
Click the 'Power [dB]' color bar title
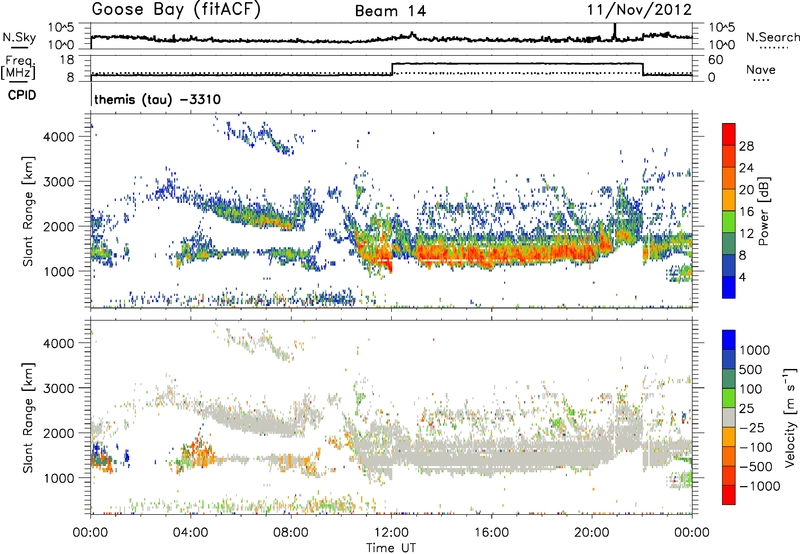pos(764,211)
